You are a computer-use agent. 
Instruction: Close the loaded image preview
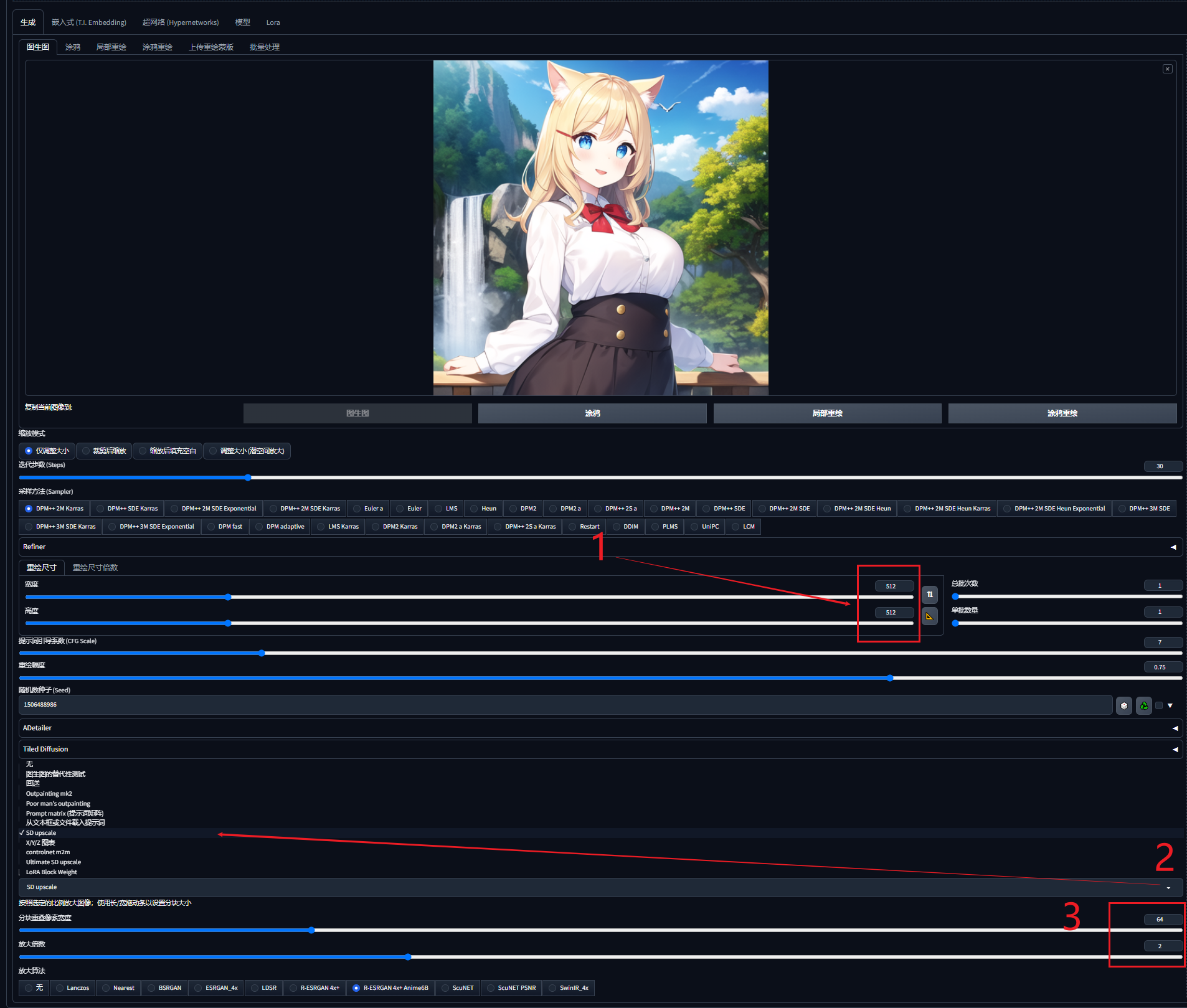(1168, 69)
